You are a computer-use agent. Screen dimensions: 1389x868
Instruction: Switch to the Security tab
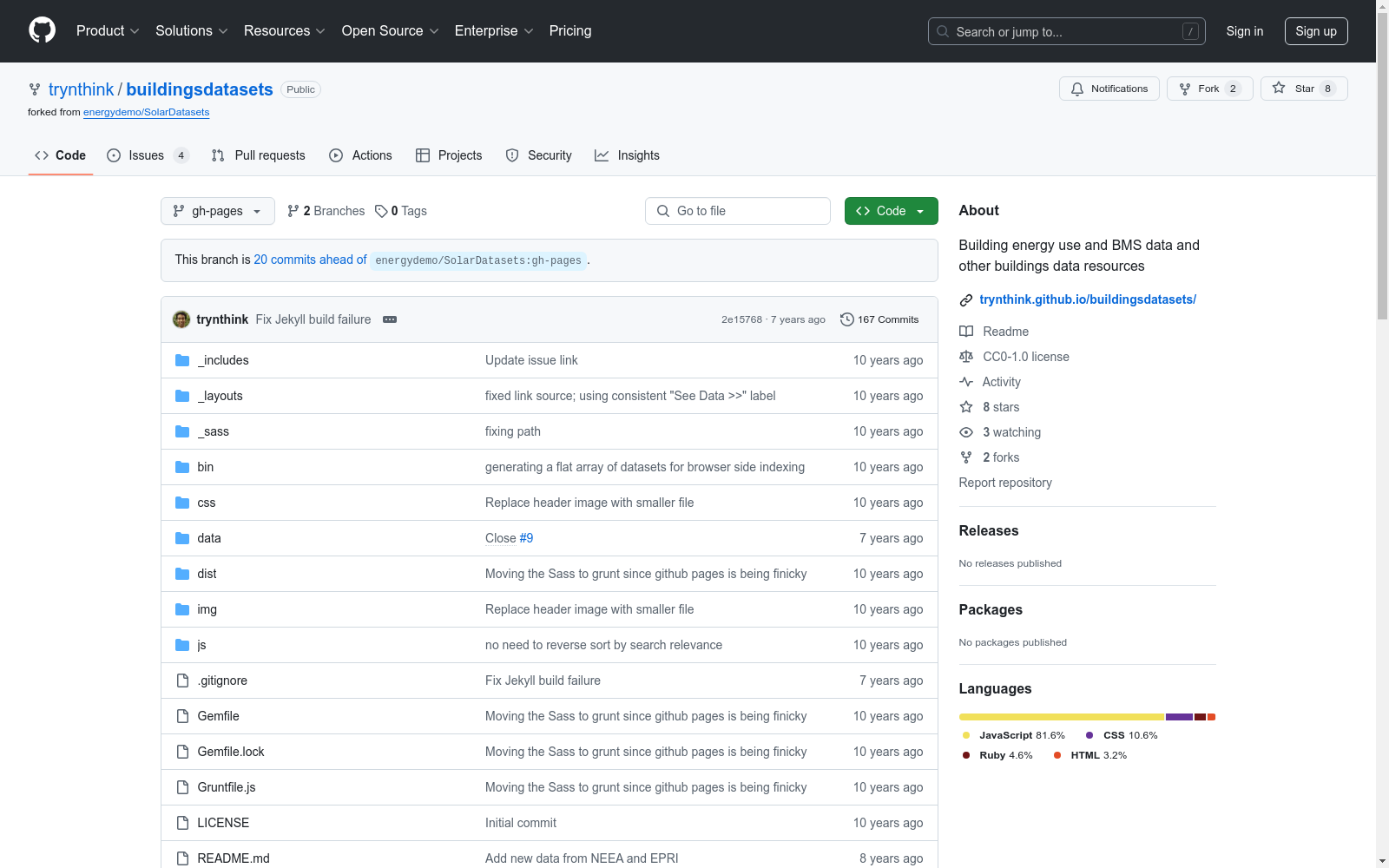coord(539,155)
